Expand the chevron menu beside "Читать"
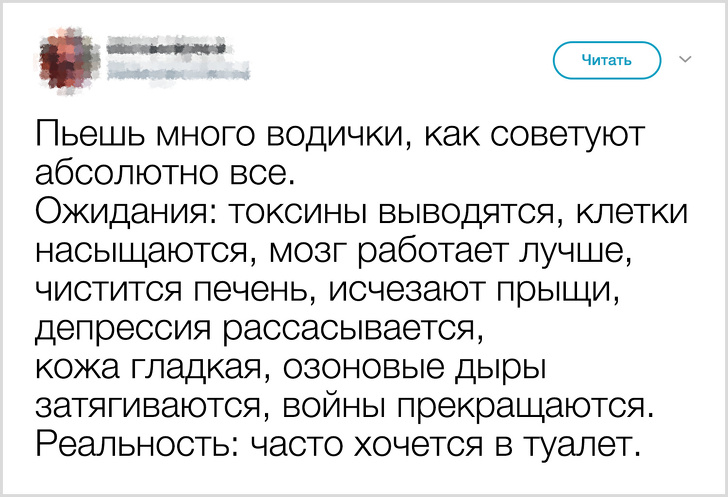 [x=685, y=60]
